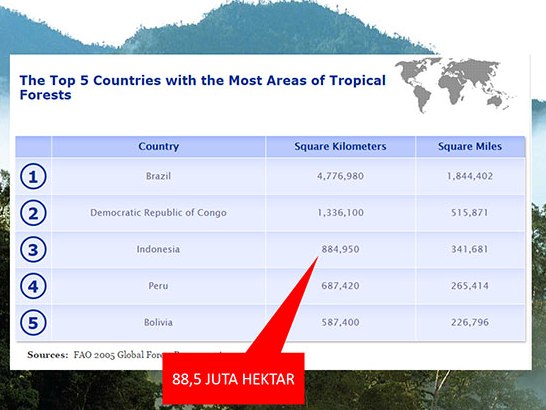Click the Brazil country cell

coord(158,176)
